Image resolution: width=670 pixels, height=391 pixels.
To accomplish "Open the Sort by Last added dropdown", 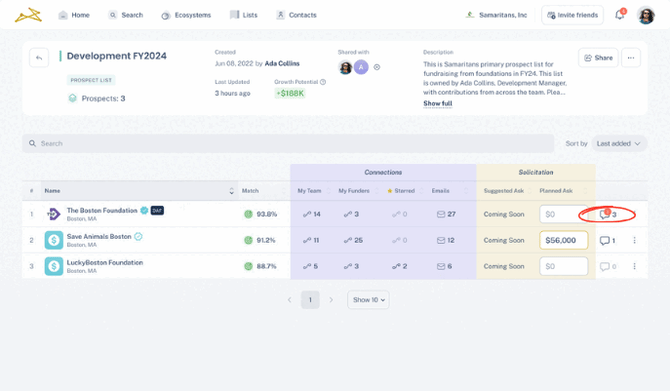I will 618,144.
